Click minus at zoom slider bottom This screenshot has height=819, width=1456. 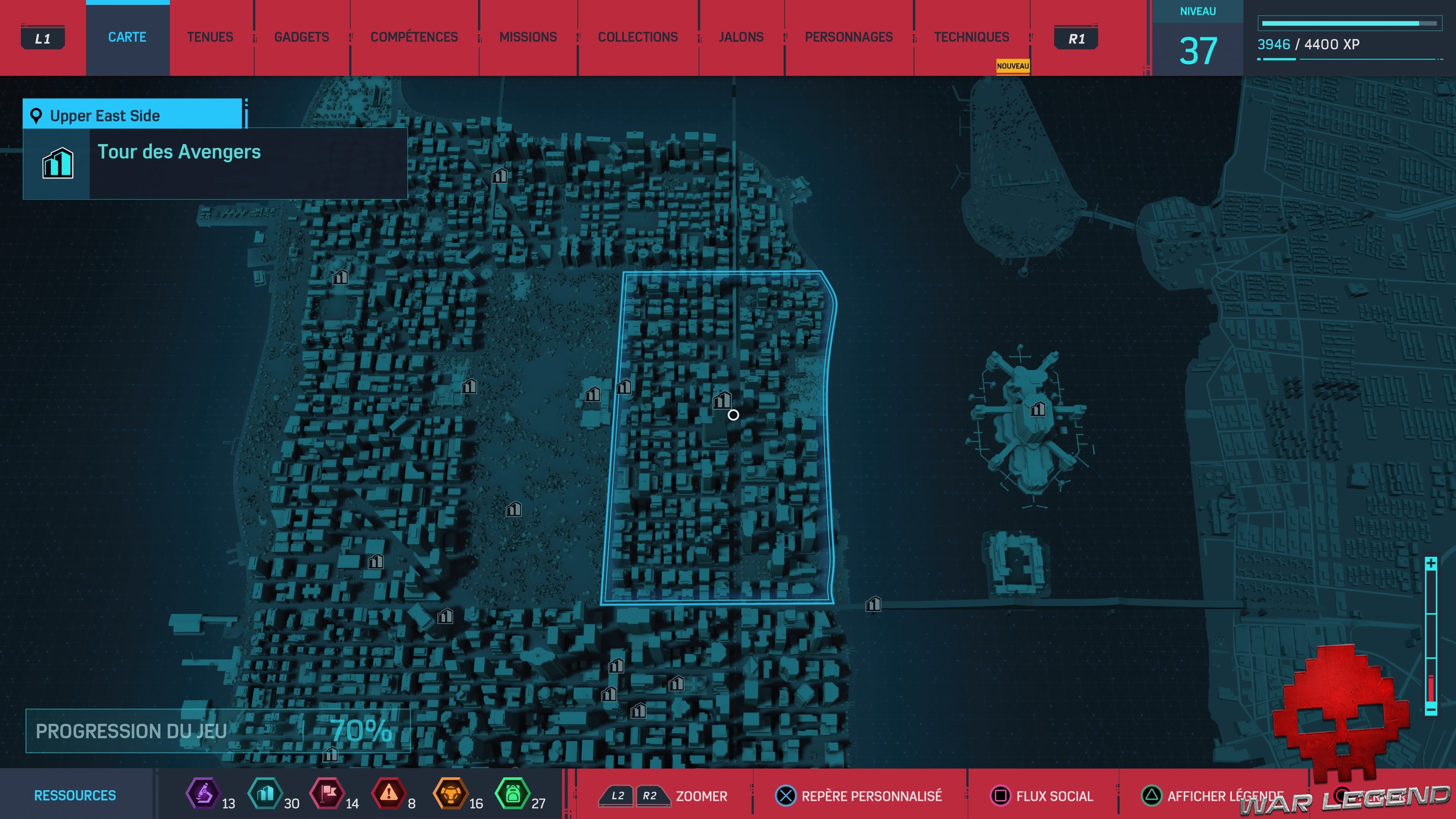point(1431,709)
